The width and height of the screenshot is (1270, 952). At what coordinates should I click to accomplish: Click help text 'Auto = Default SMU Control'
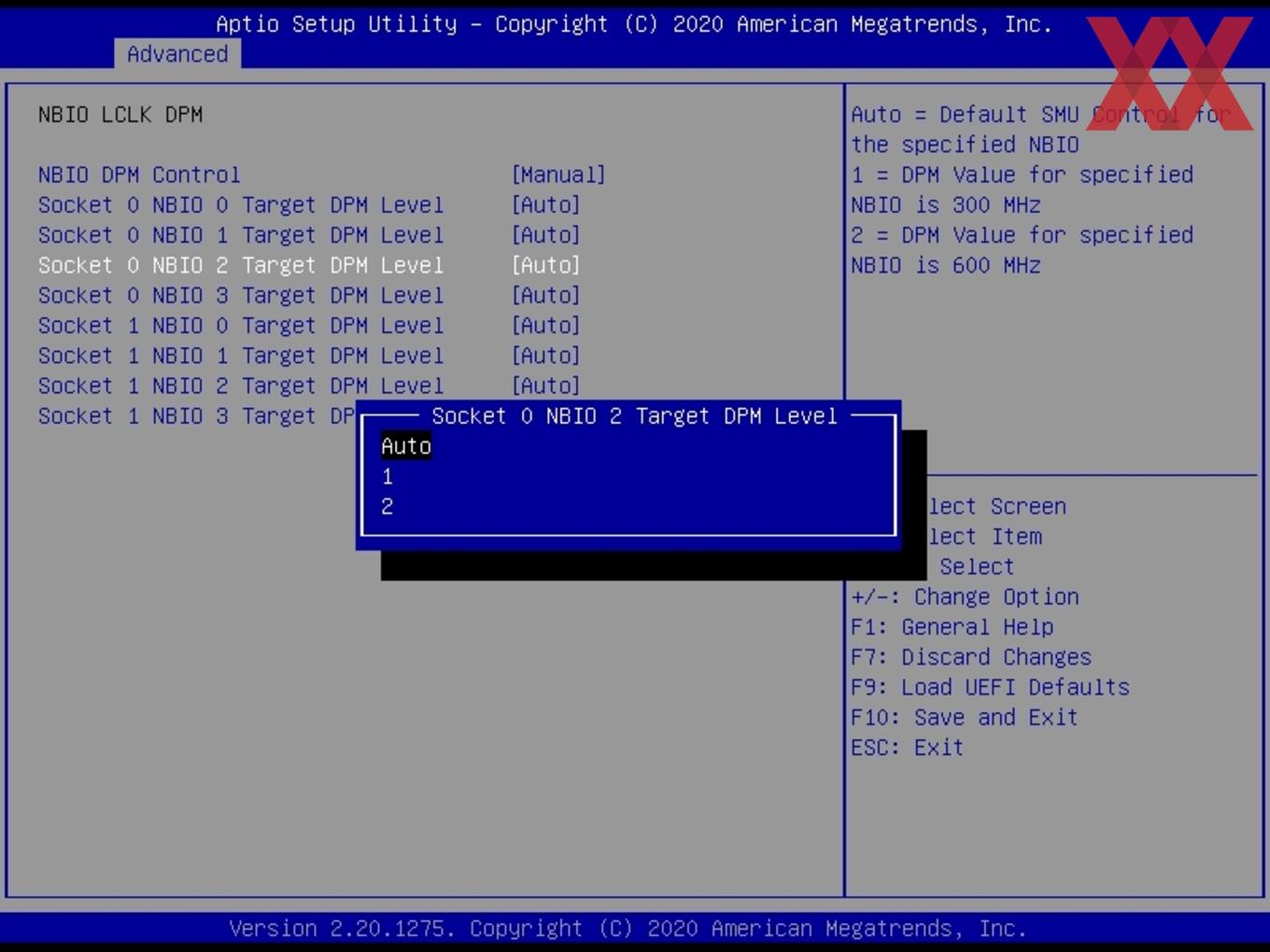(x=1015, y=115)
